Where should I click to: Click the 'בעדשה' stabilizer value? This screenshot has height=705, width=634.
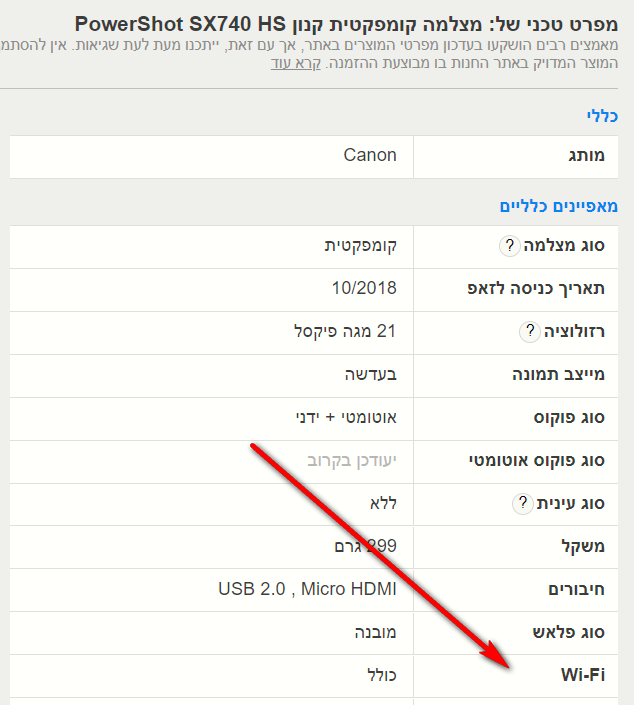coord(371,374)
